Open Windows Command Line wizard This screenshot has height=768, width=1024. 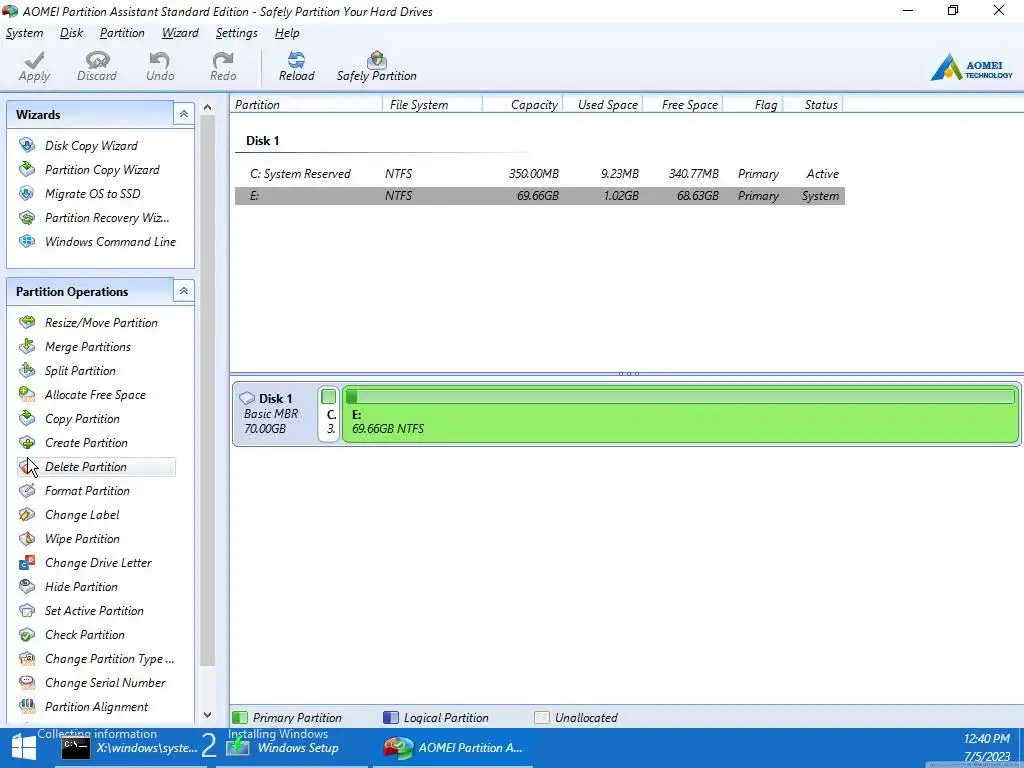pos(110,242)
